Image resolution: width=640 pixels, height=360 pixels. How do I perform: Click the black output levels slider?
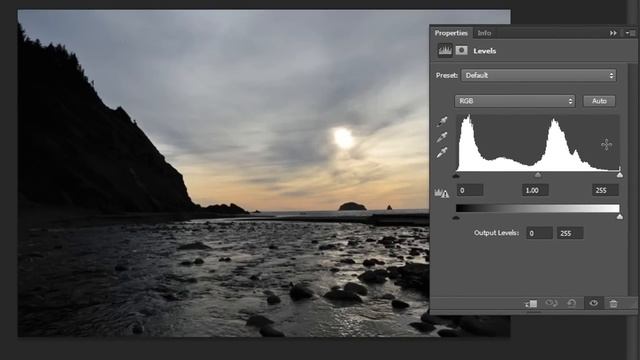[x=456, y=217]
